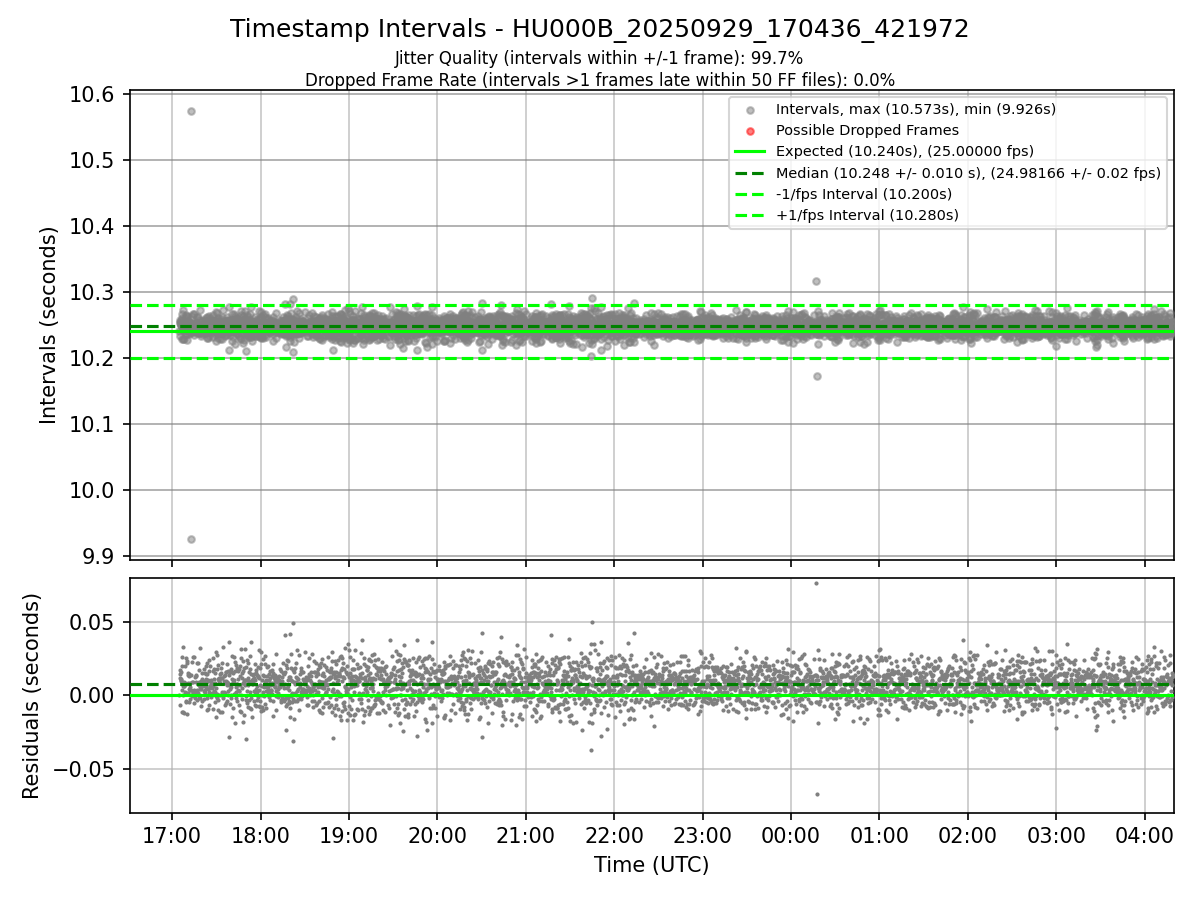The image size is (1200, 900).
Task: Click the 'Intervals (seconds)' y-axis label
Action: (48, 325)
